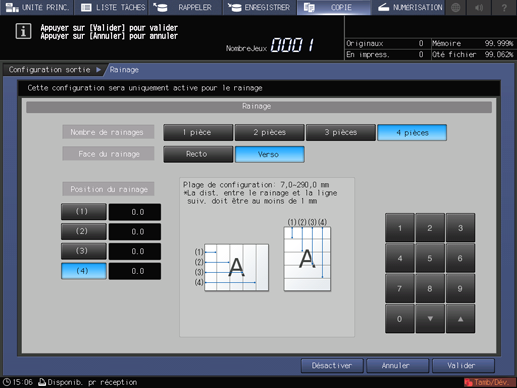Tap keypad digit 9
Screen dimensions: 517x388
pos(460,289)
